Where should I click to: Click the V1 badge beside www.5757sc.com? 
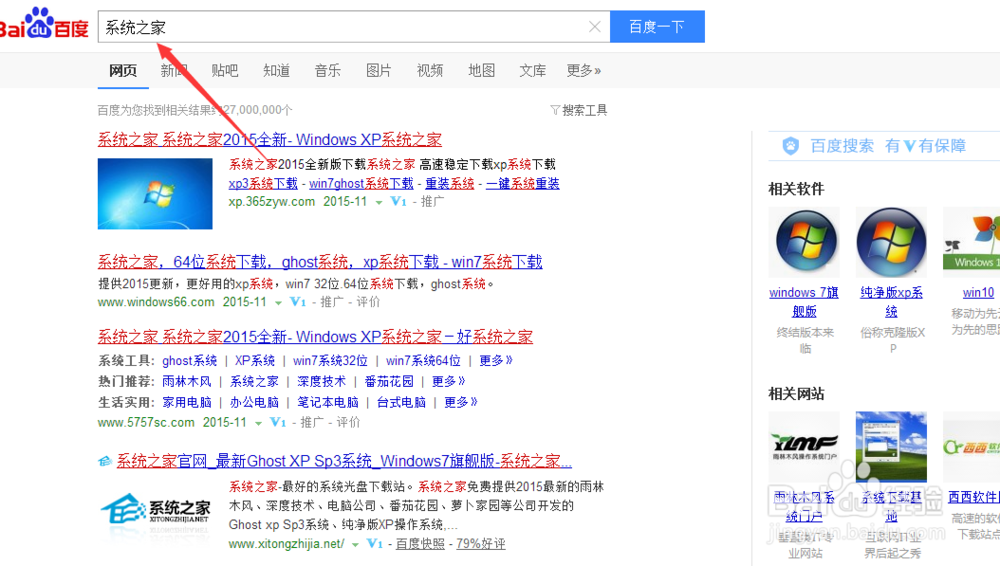(278, 422)
